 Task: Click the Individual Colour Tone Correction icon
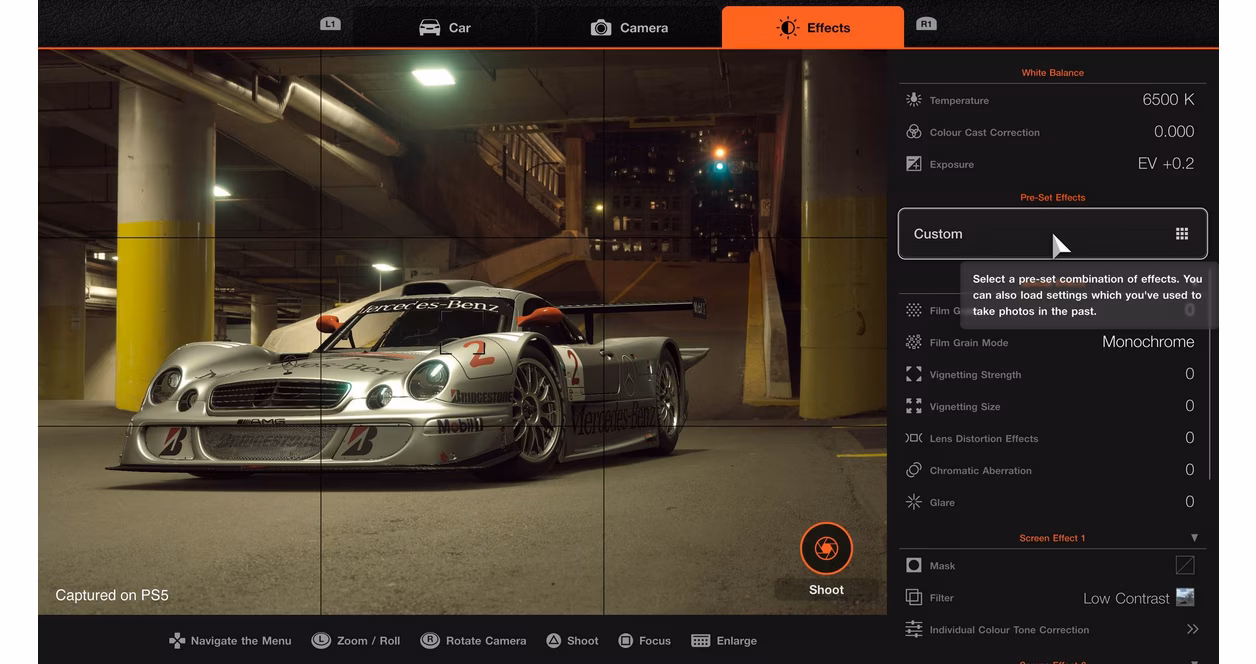[x=913, y=630]
